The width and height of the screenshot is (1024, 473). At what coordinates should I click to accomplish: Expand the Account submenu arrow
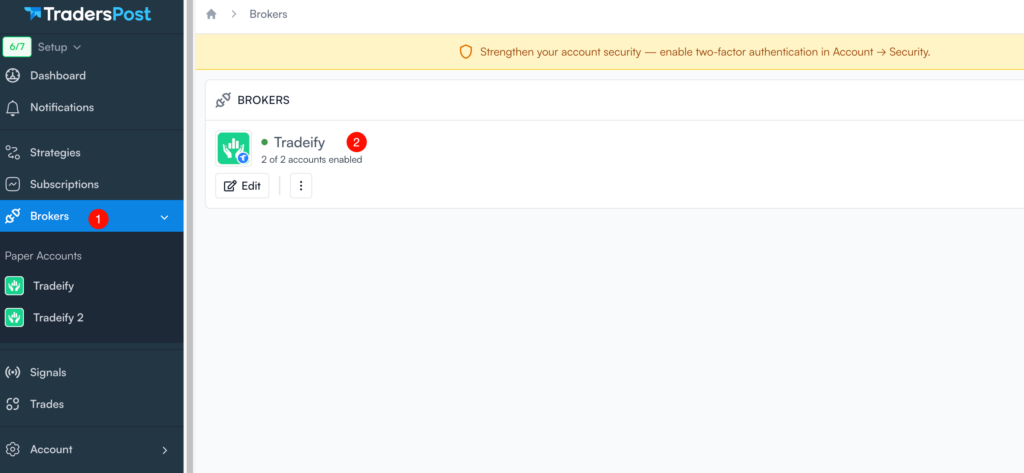point(165,450)
